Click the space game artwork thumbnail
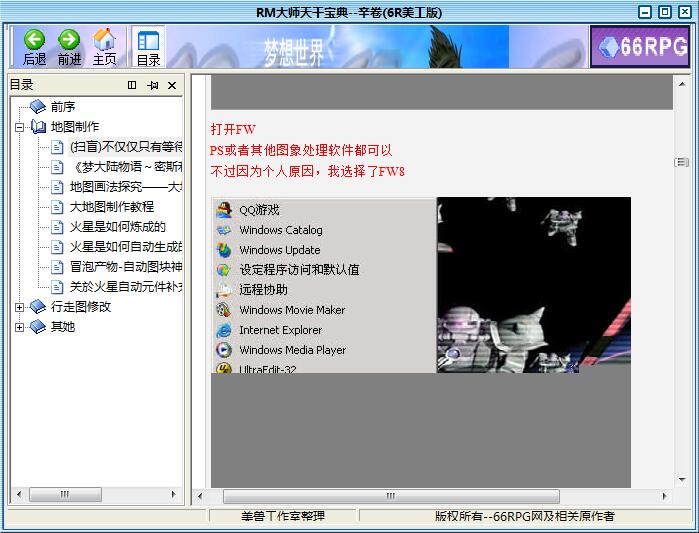The width and height of the screenshot is (699, 533). 534,285
